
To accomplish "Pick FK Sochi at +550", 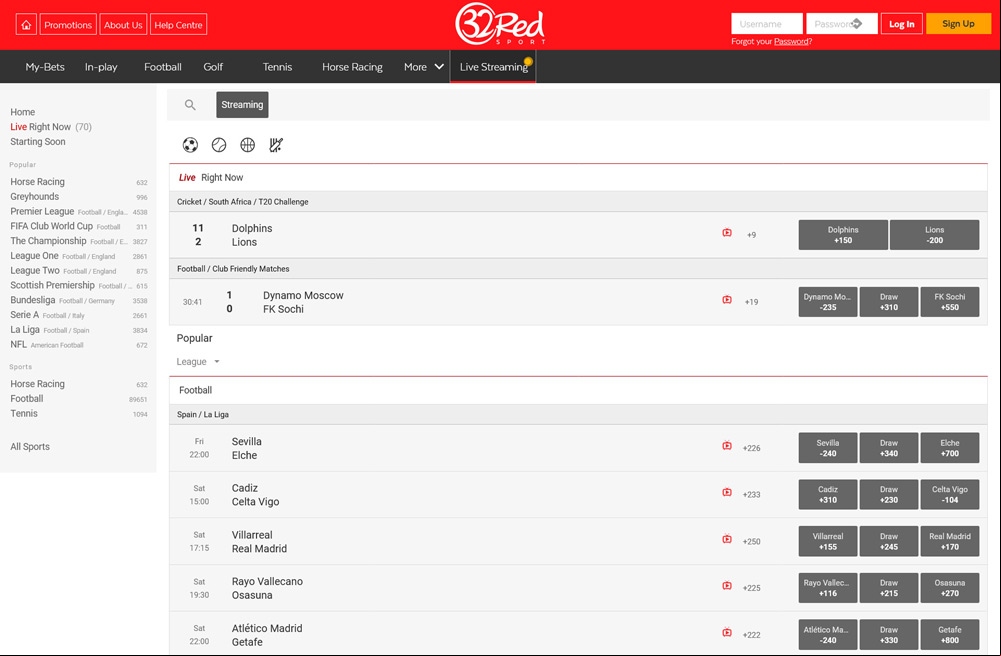I will 949,302.
